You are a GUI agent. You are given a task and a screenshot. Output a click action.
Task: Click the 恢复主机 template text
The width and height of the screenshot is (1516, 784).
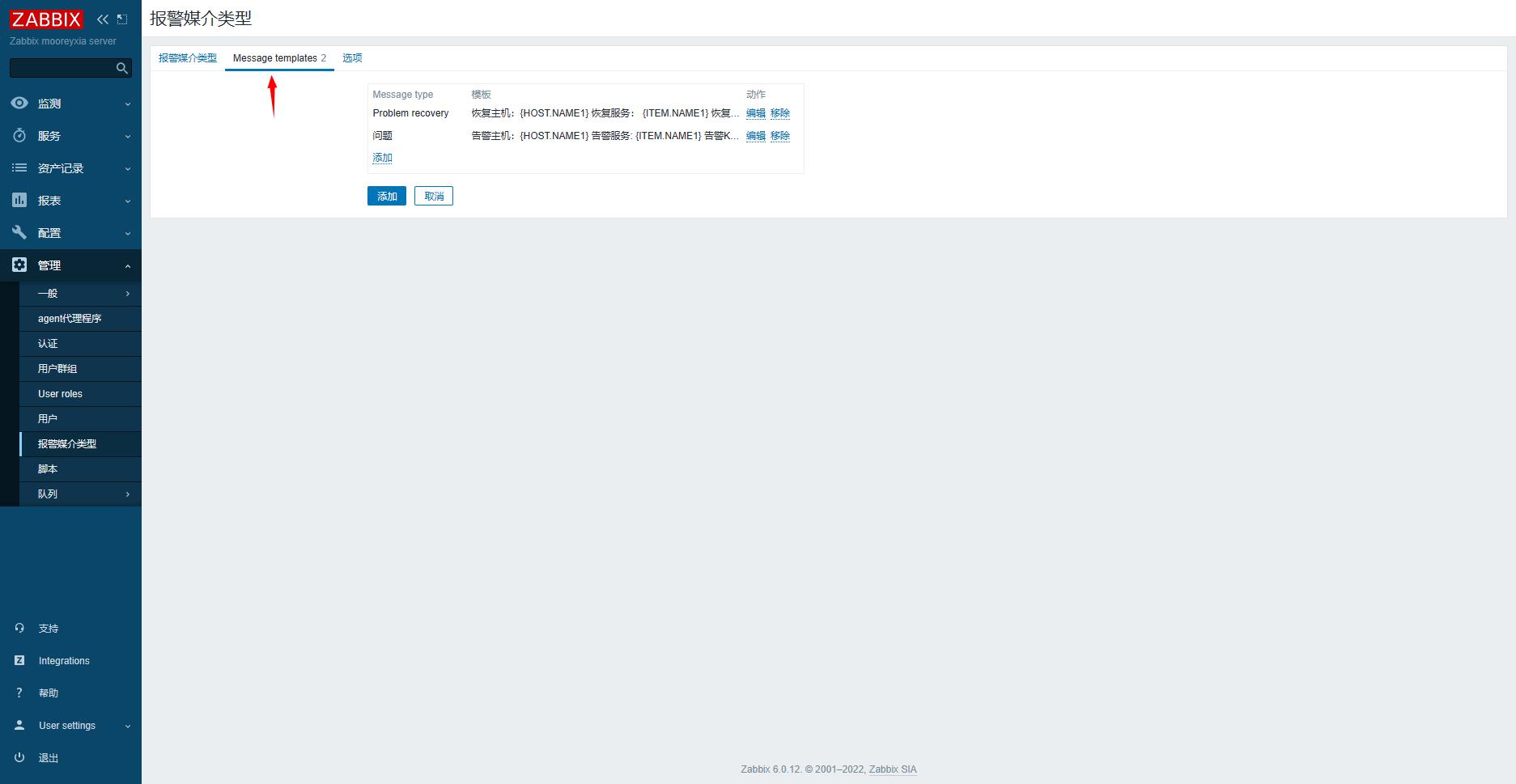pos(605,113)
